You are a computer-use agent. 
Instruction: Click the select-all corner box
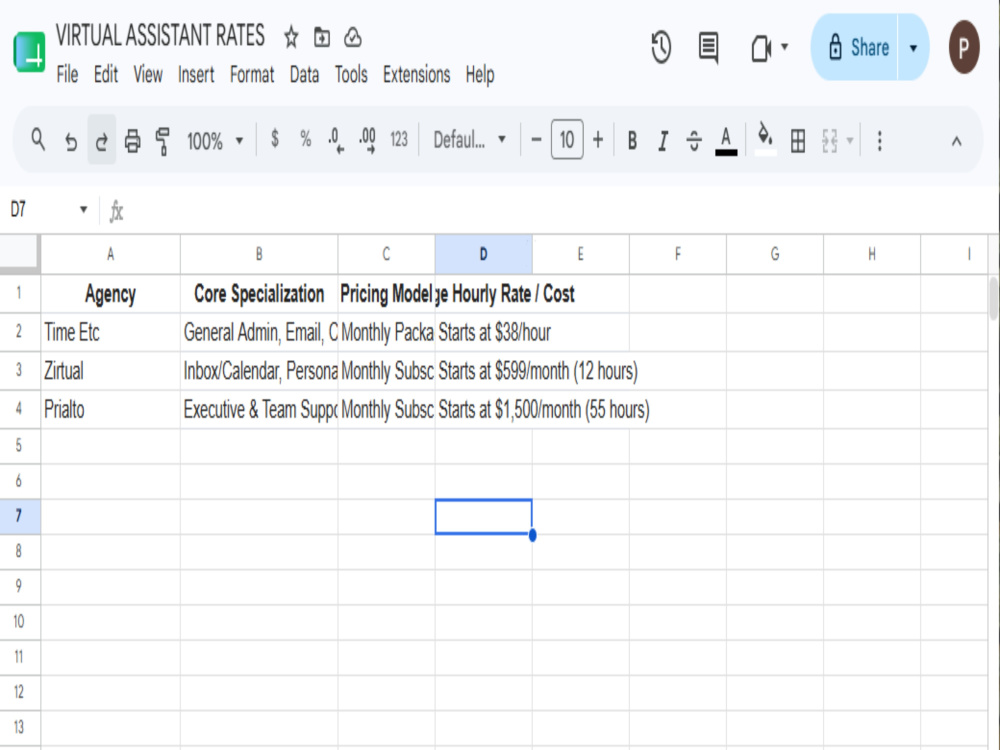tap(20, 254)
